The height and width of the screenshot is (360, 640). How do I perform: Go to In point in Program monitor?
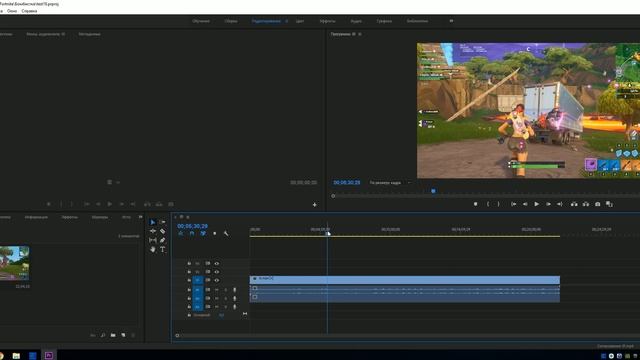[x=513, y=204]
